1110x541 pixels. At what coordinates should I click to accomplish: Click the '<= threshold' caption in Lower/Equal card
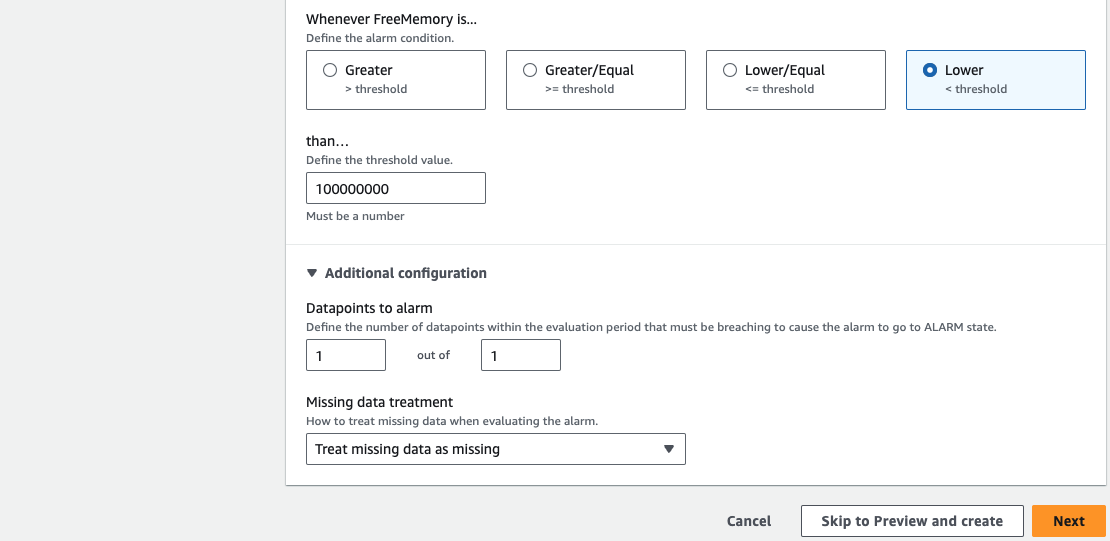pos(779,89)
